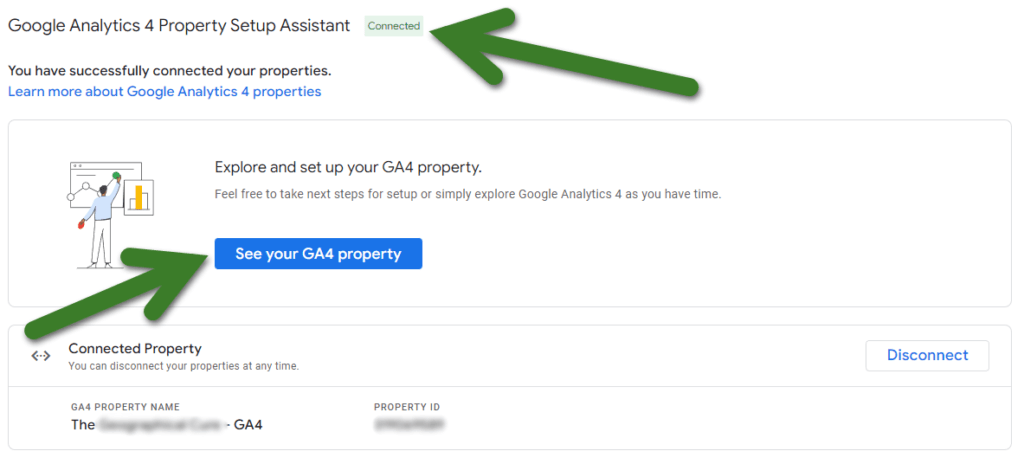This screenshot has height=464, width=1024.
Task: Click the PROPERTY ID column label
Action: (407, 407)
